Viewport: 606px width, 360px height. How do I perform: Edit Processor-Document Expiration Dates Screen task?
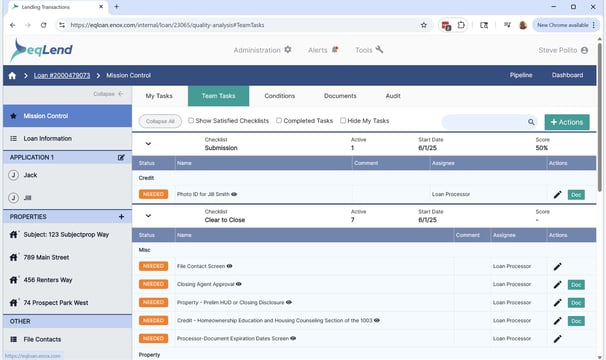tap(557, 339)
